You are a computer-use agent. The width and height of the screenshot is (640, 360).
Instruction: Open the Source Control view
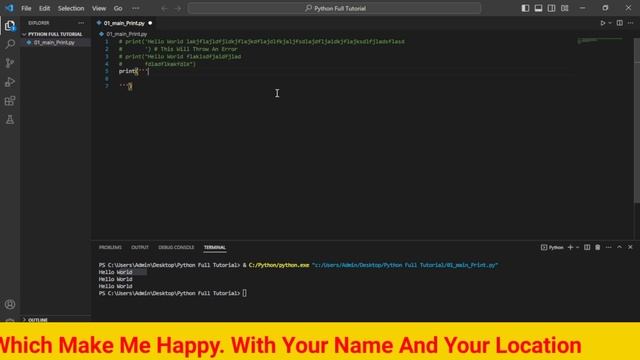click(x=10, y=63)
